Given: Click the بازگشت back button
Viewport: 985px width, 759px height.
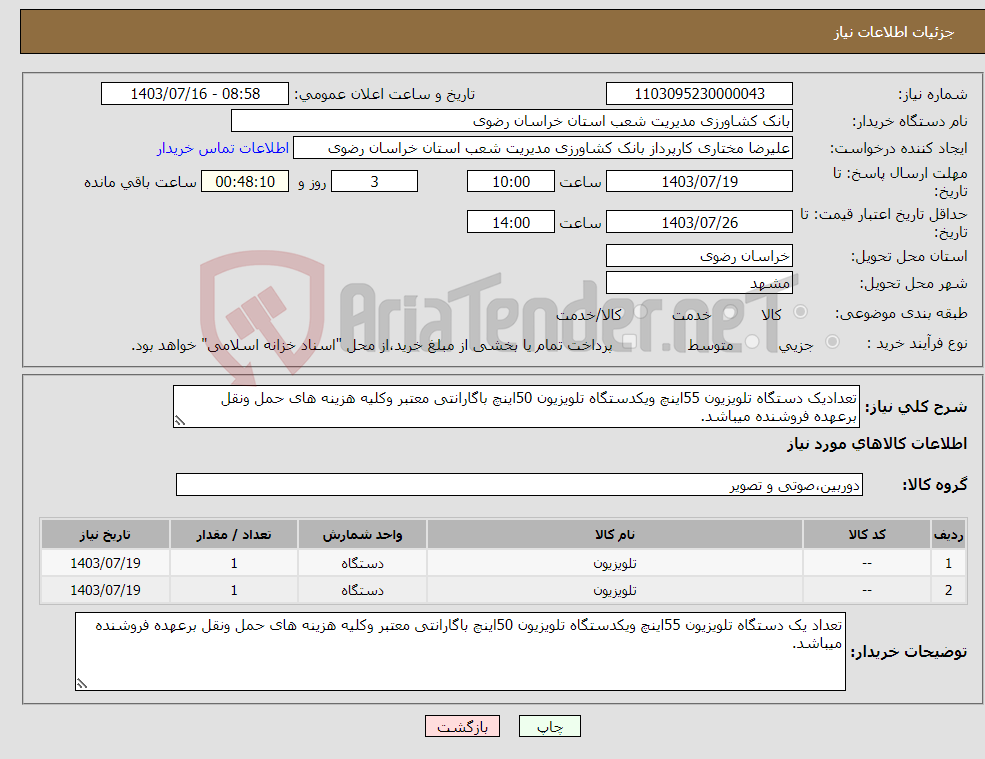Looking at the screenshot, I should pos(462,726).
